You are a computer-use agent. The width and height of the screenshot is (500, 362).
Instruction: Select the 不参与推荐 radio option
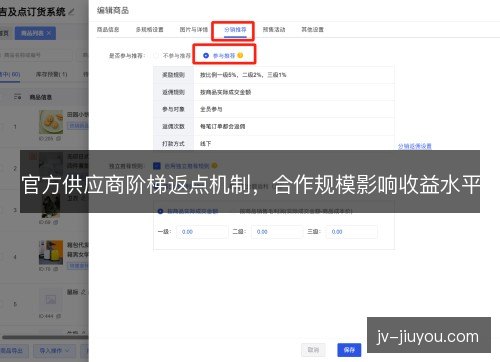[156, 55]
